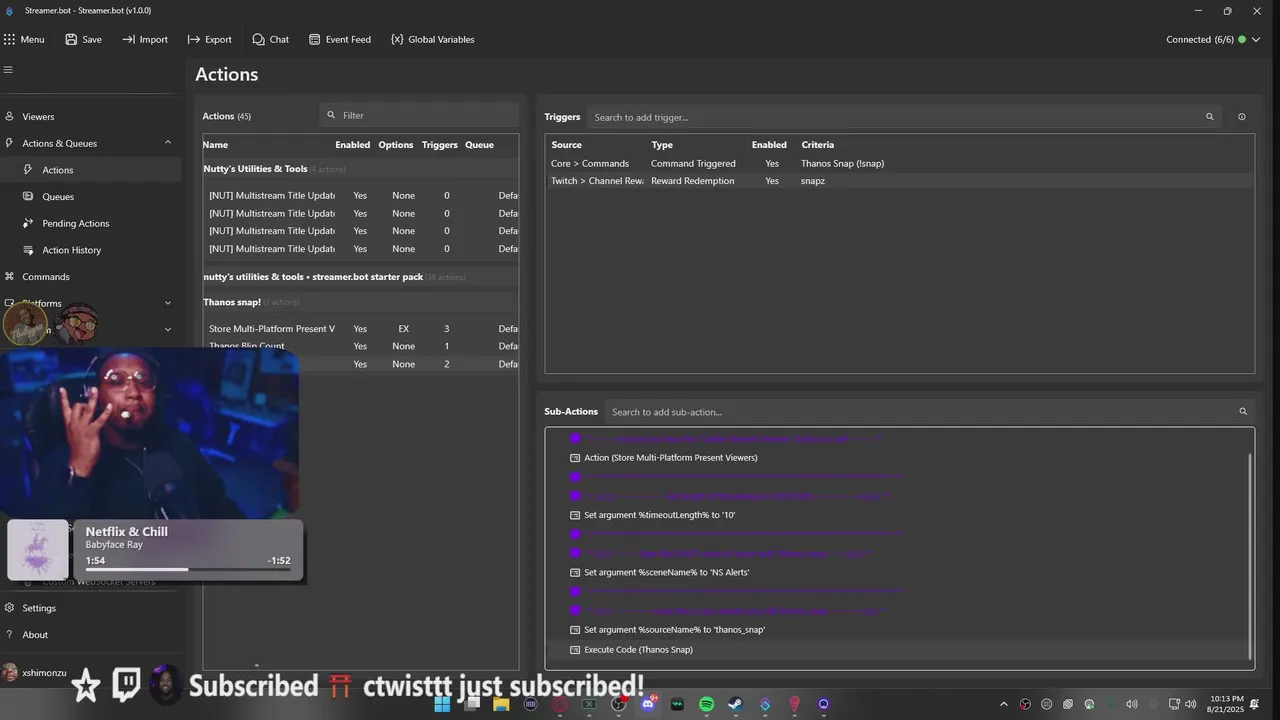Open Spotify from the taskbar

pyautogui.click(x=706, y=704)
